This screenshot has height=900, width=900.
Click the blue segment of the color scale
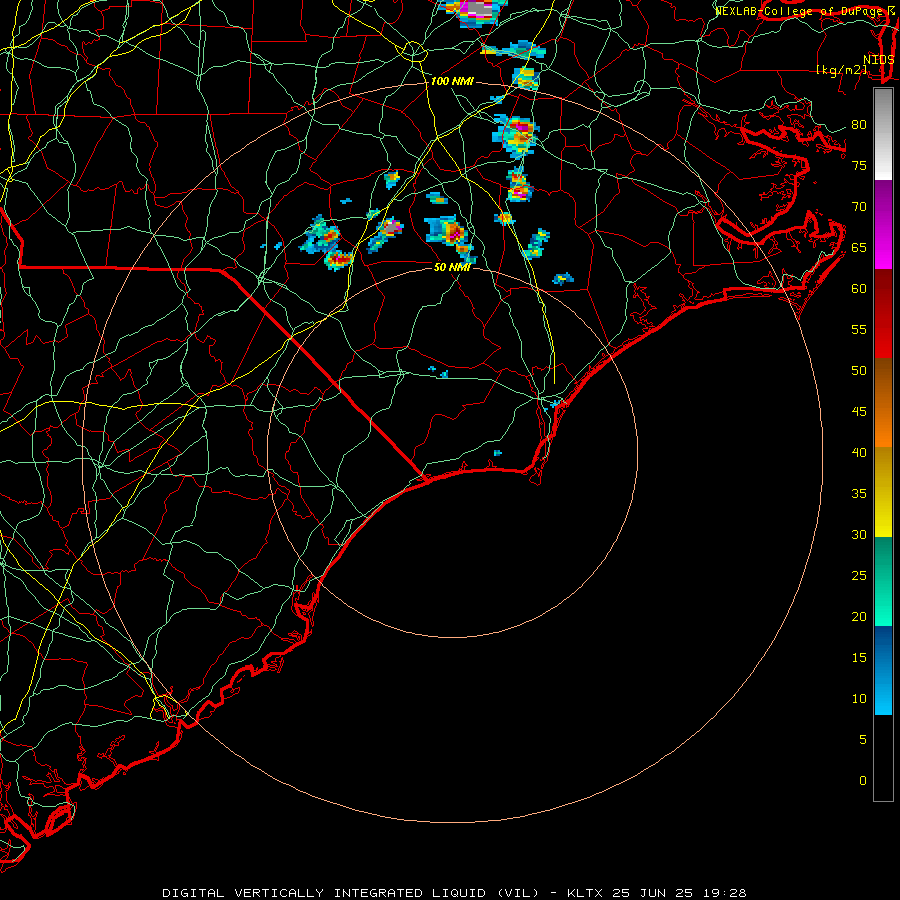[x=883, y=670]
